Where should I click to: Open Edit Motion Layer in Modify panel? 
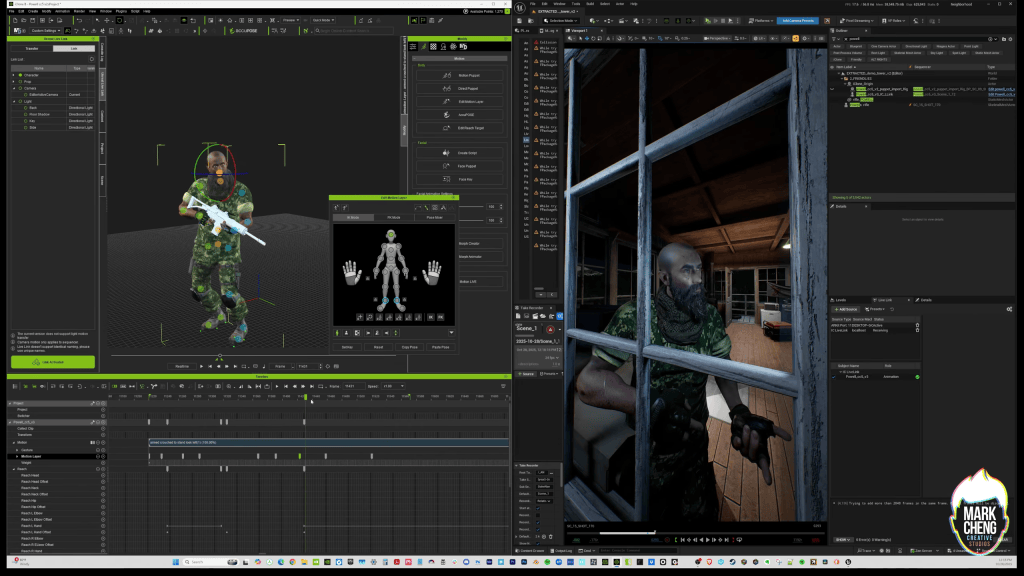pos(460,101)
